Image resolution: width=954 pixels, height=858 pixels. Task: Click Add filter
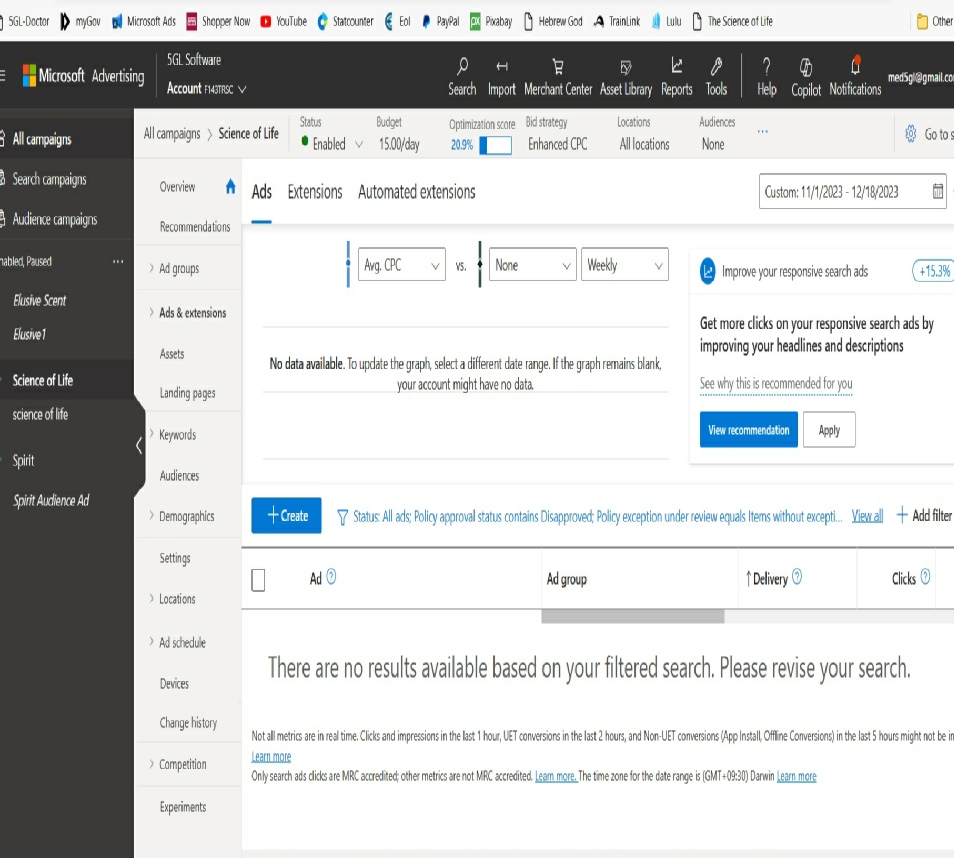point(924,515)
